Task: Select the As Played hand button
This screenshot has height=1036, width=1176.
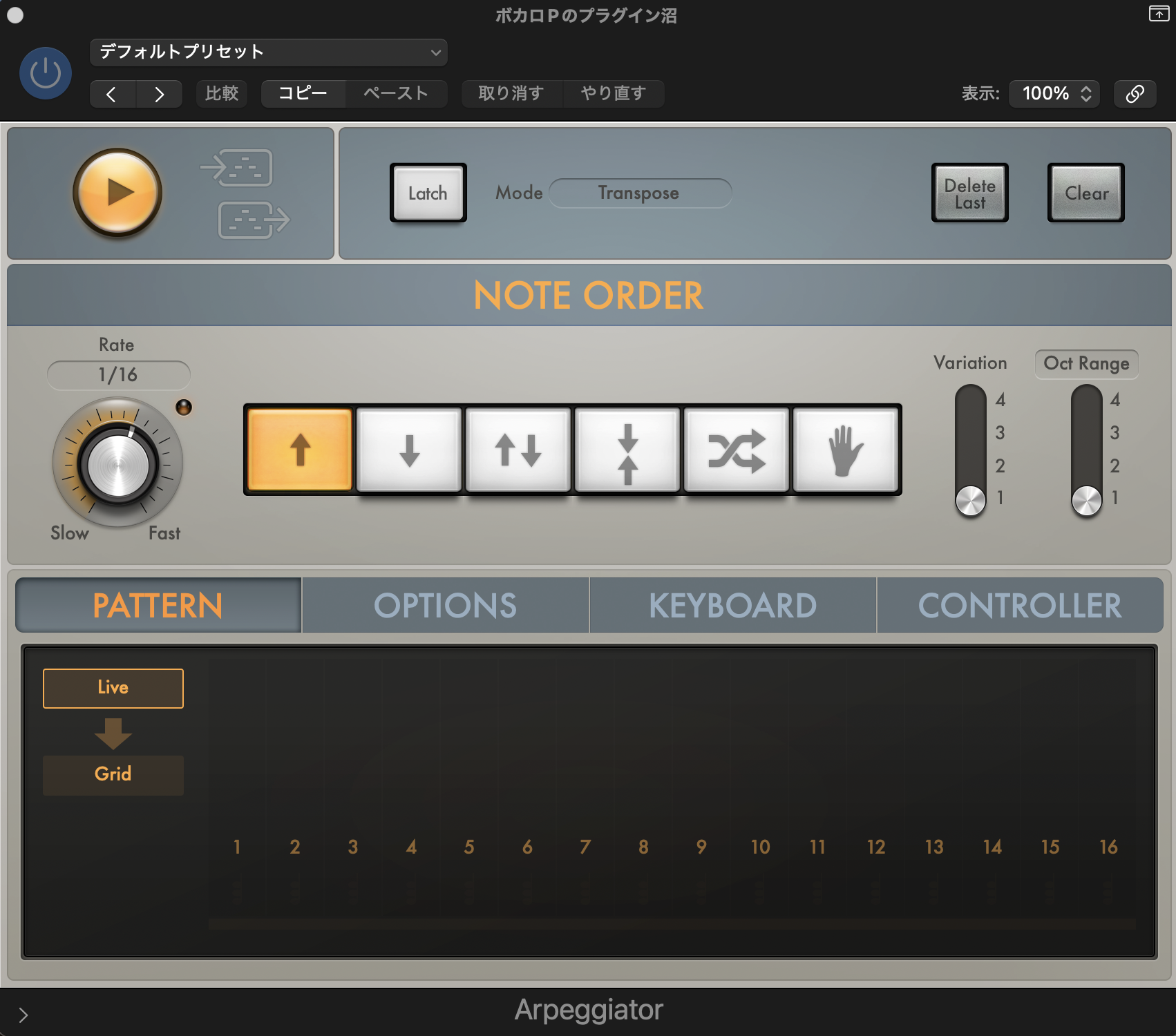Action: coord(846,450)
